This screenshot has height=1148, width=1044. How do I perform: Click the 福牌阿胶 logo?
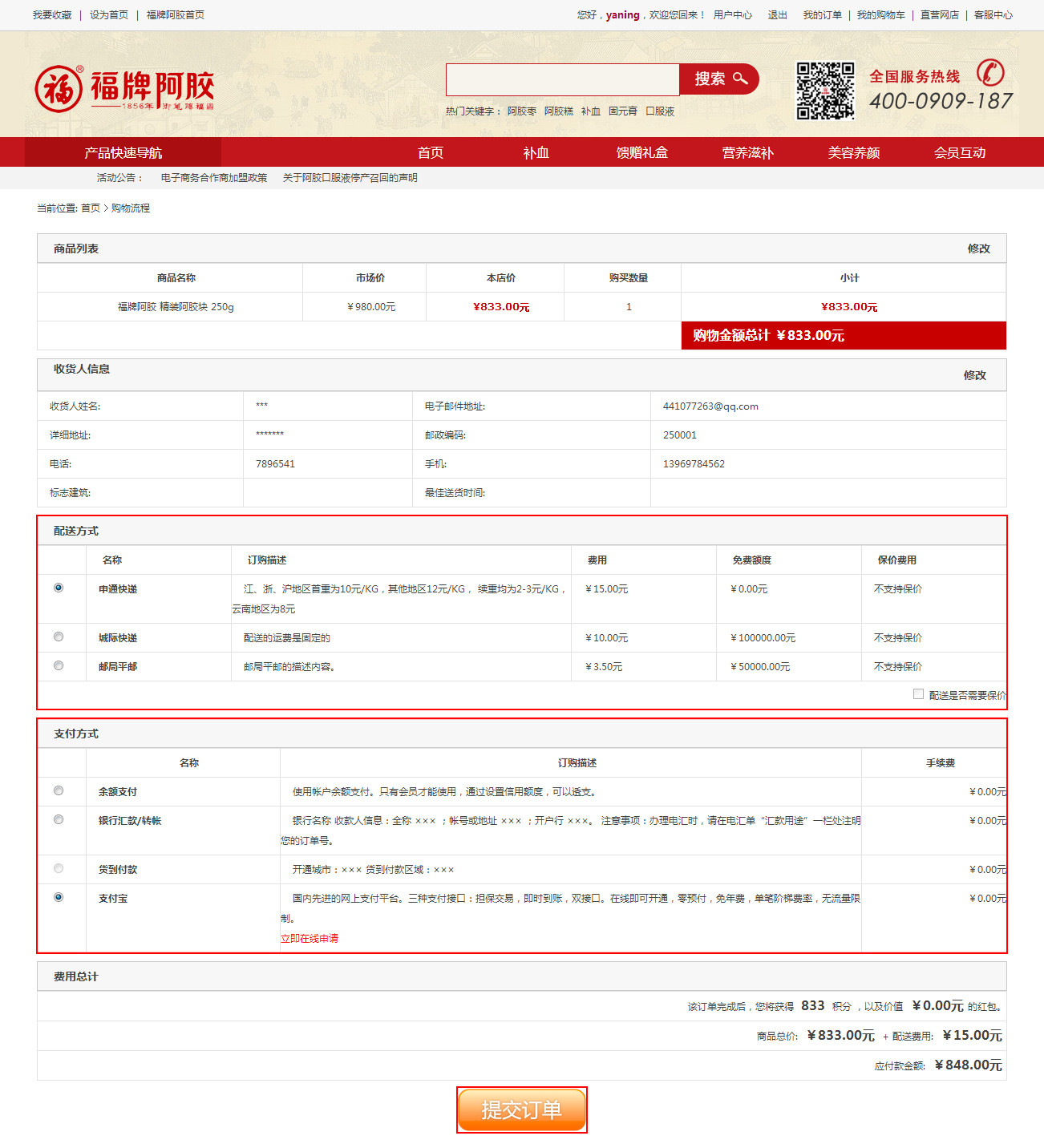124,89
